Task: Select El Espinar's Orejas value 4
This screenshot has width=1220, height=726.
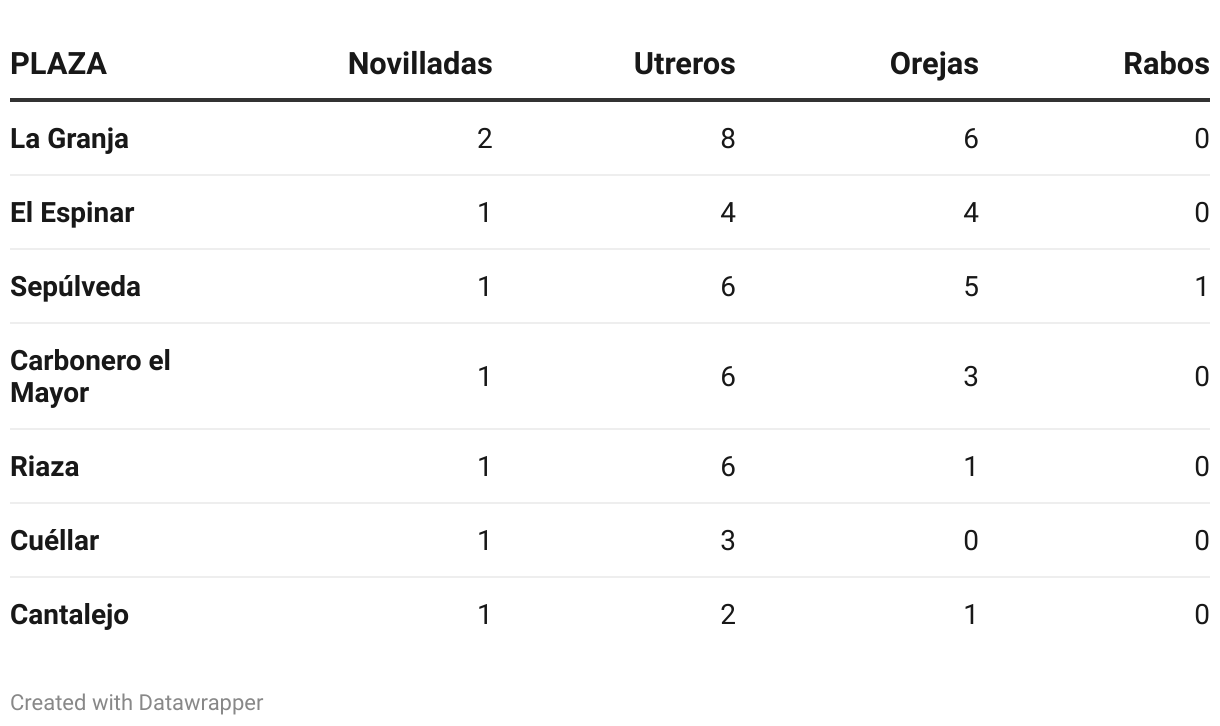Action: pyautogui.click(x=970, y=212)
